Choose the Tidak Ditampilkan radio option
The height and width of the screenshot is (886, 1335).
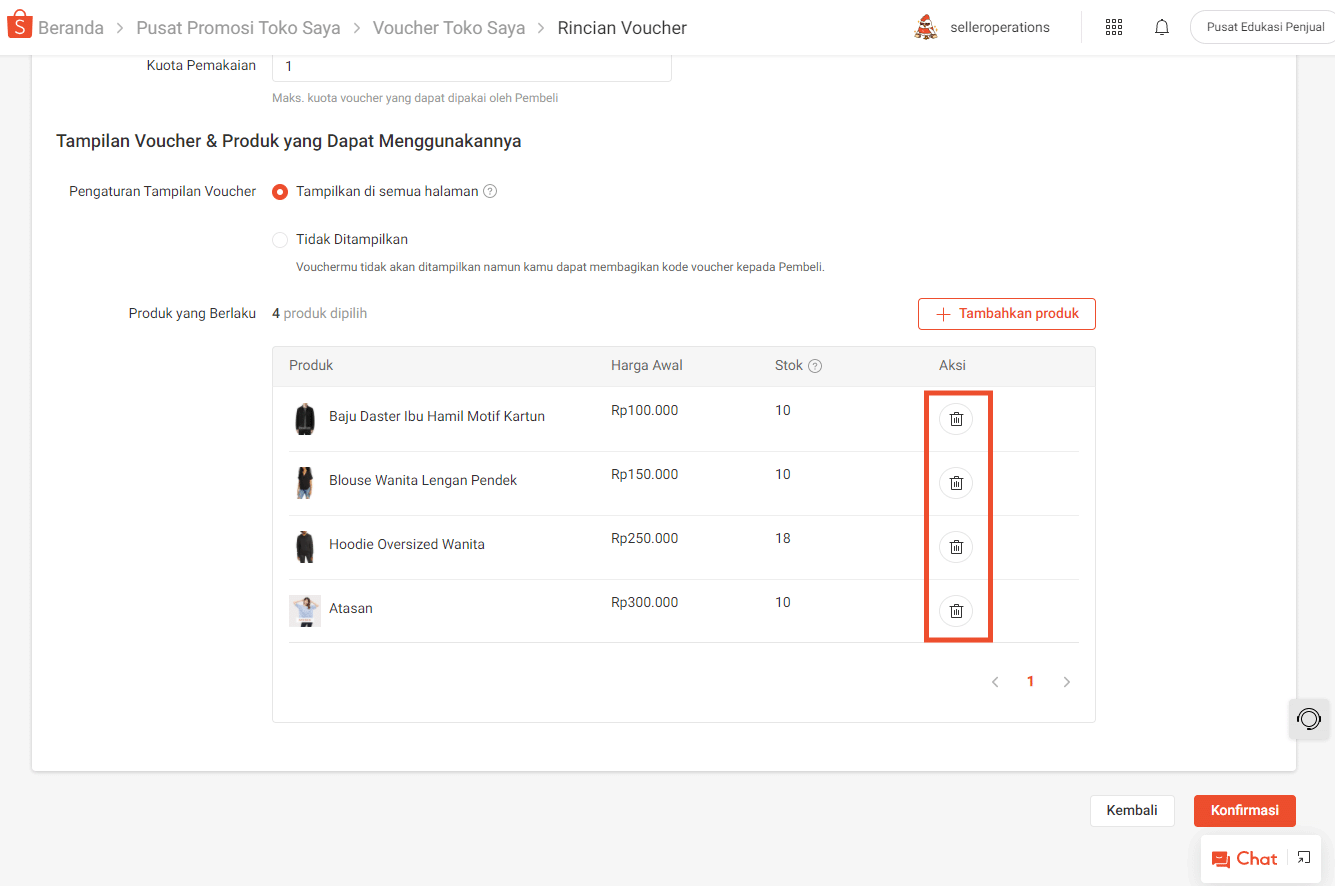(281, 240)
